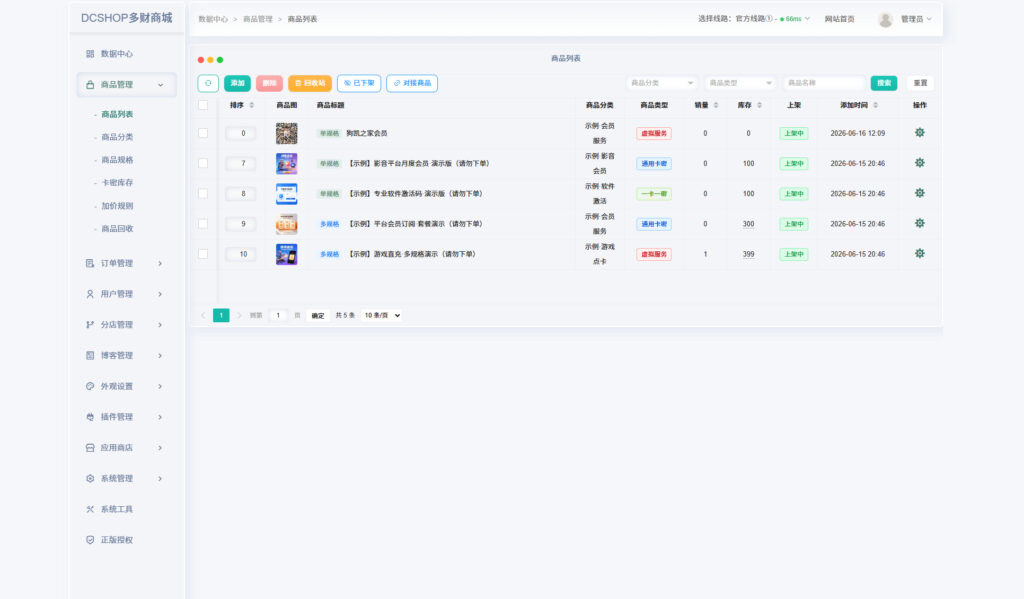Check the box for 游戏直充 row
The width and height of the screenshot is (1024, 599).
203,253
